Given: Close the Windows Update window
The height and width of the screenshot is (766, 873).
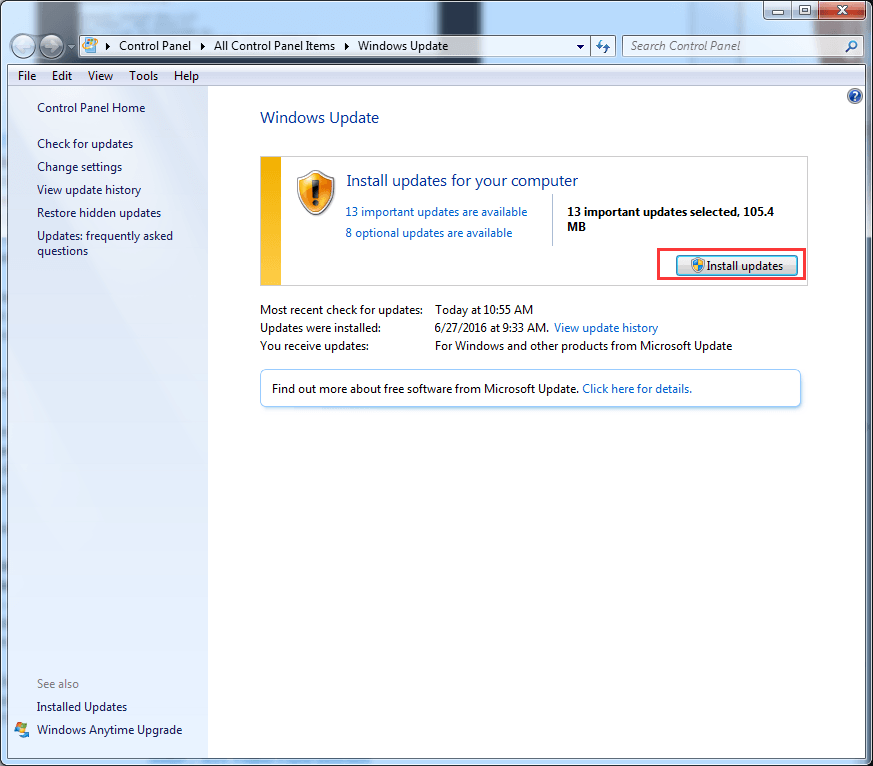Looking at the screenshot, I should [x=842, y=11].
